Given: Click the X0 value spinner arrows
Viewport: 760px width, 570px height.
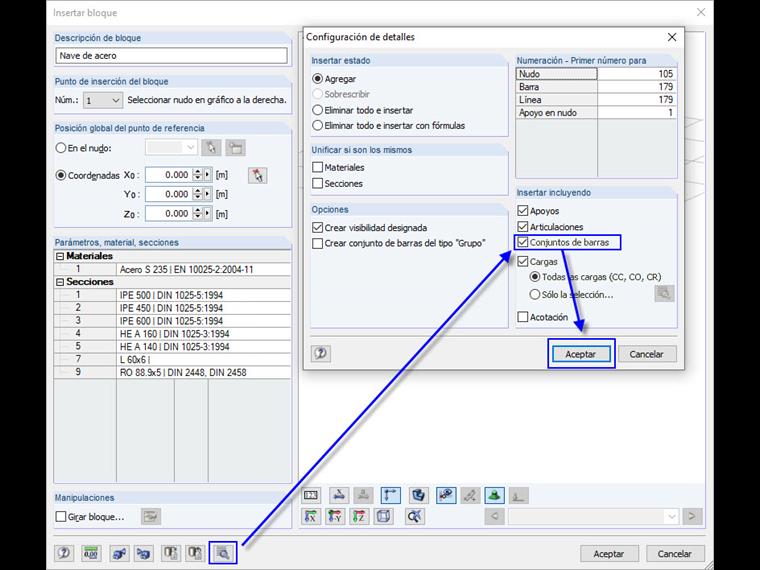Looking at the screenshot, I should (197, 175).
